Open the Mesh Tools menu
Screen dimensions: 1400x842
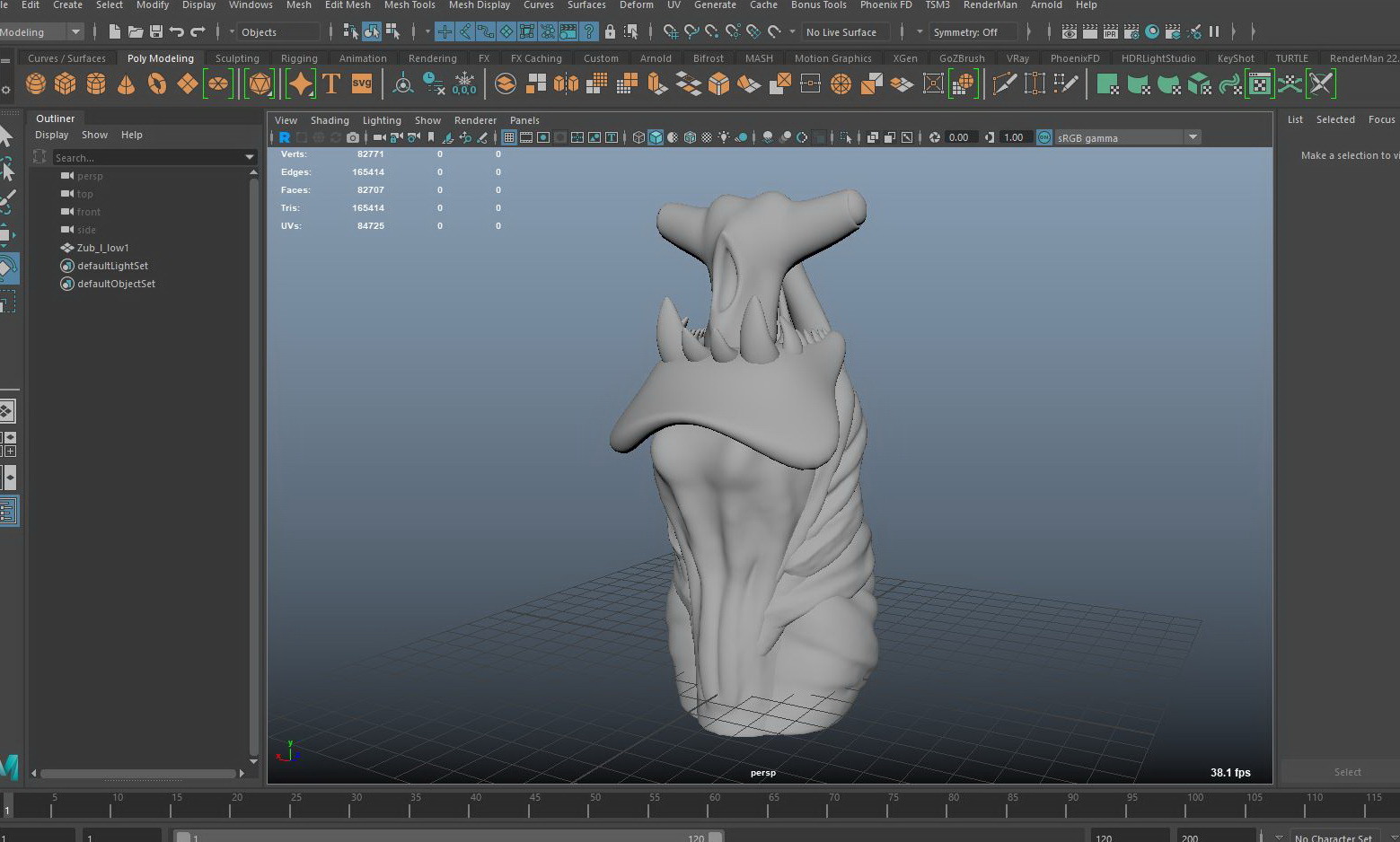(409, 5)
